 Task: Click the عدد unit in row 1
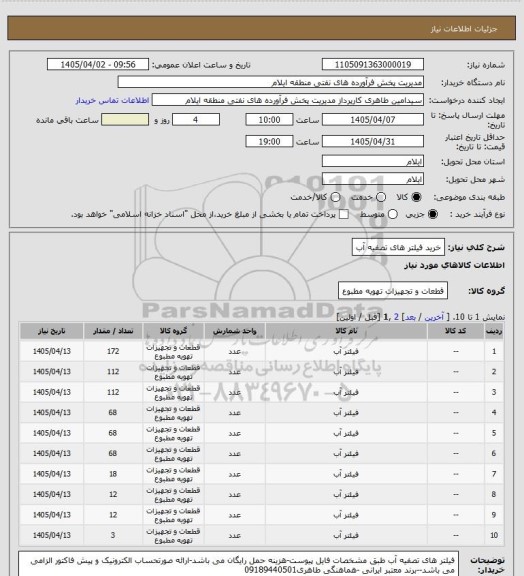234,352
